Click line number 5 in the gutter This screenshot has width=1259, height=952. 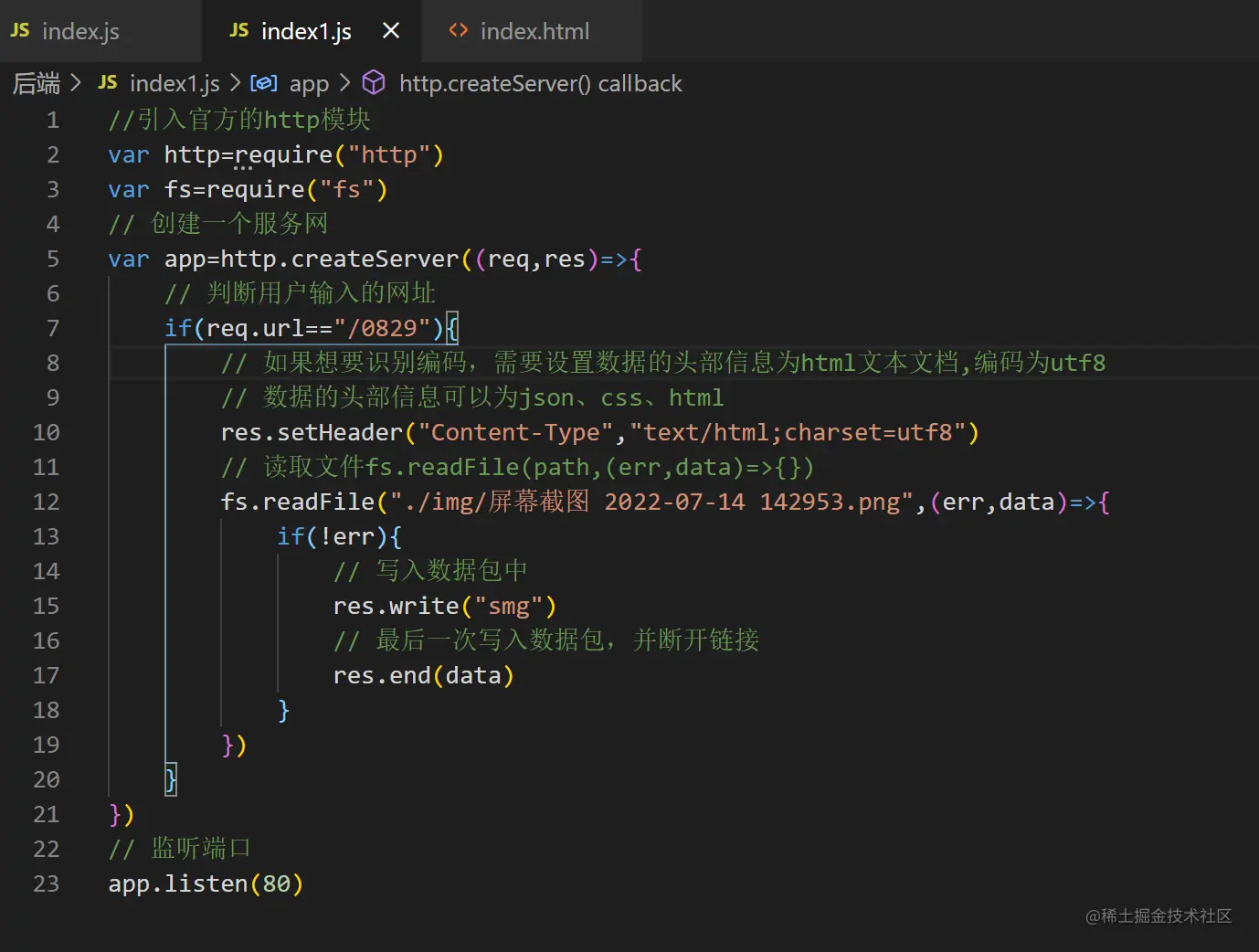53,259
